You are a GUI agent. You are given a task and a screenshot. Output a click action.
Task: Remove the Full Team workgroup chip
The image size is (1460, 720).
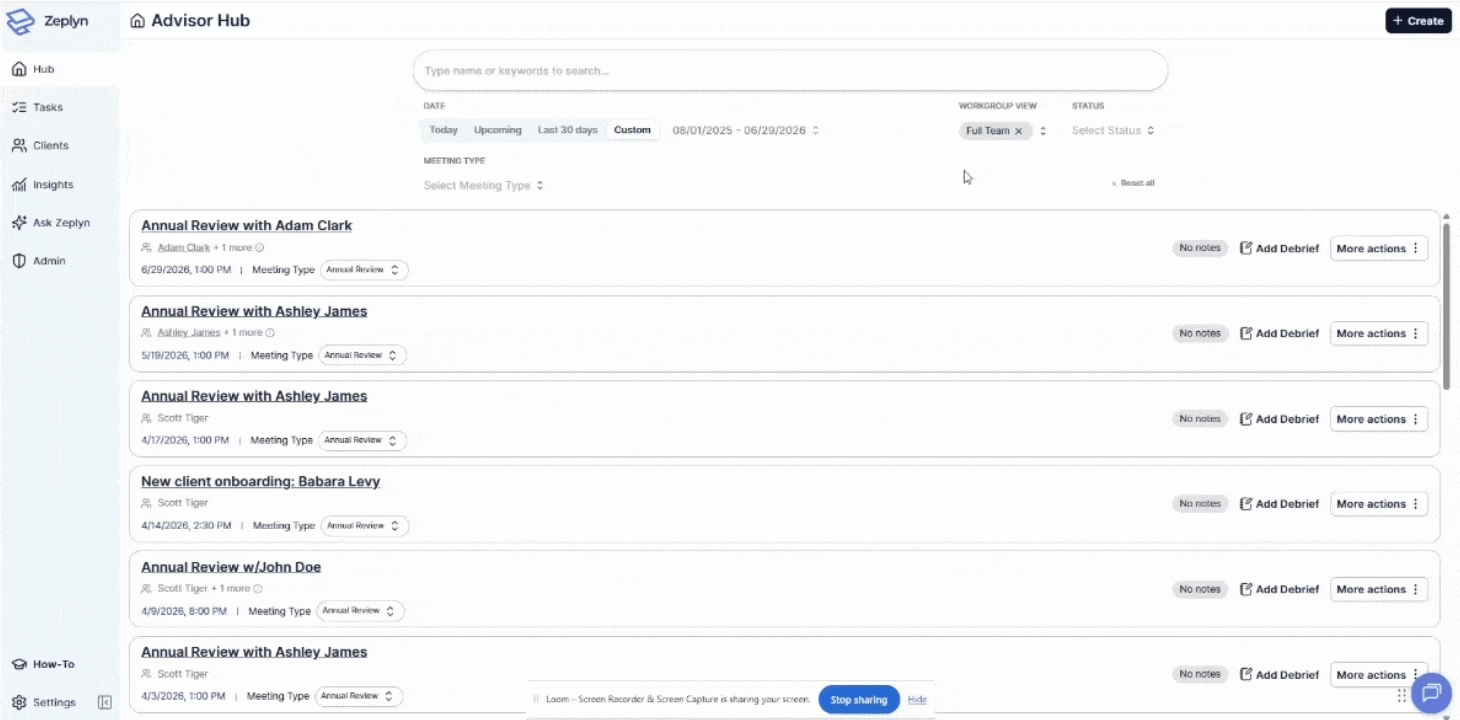[x=1019, y=131]
